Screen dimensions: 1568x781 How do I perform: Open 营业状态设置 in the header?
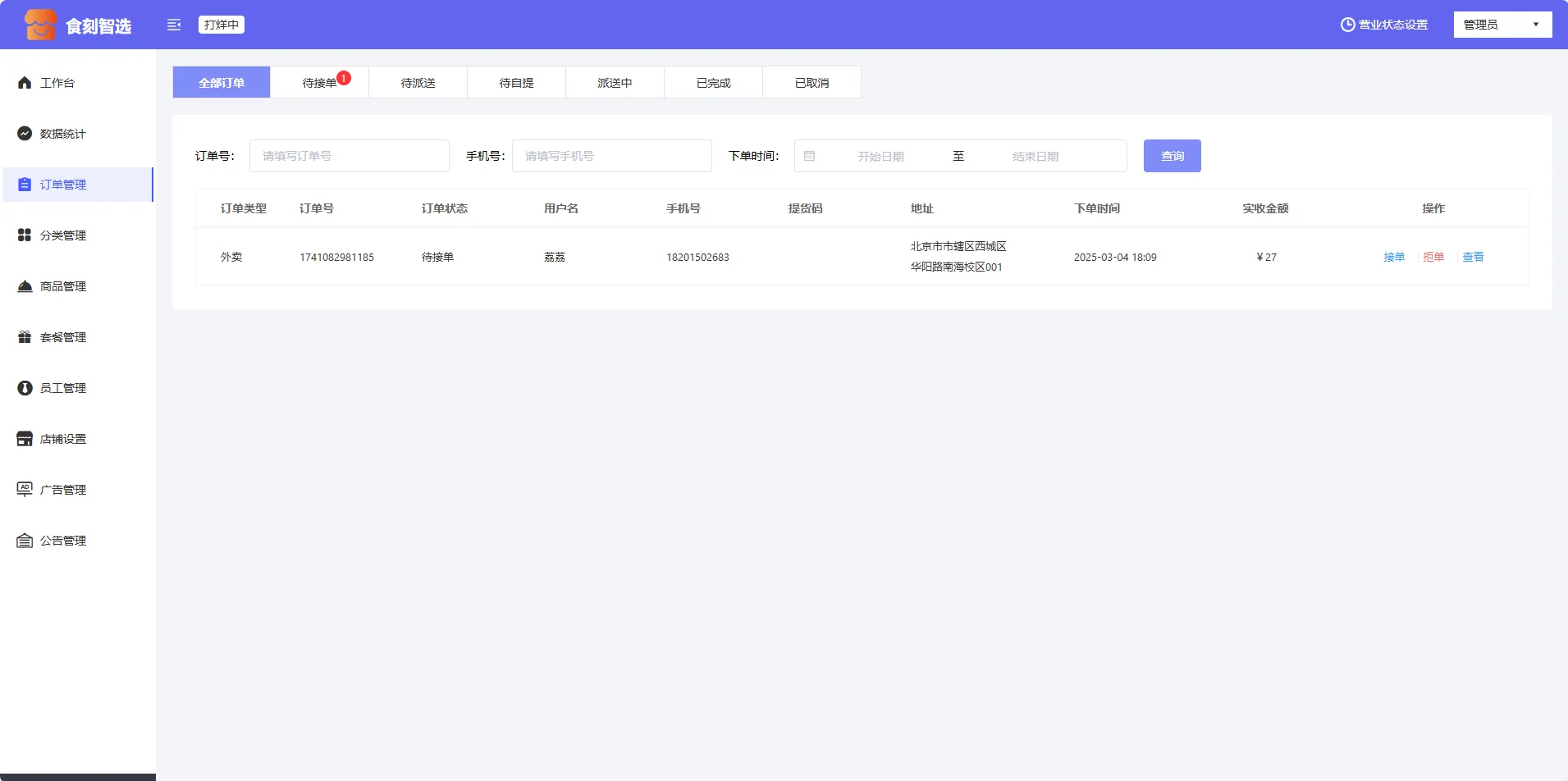[x=1383, y=25]
